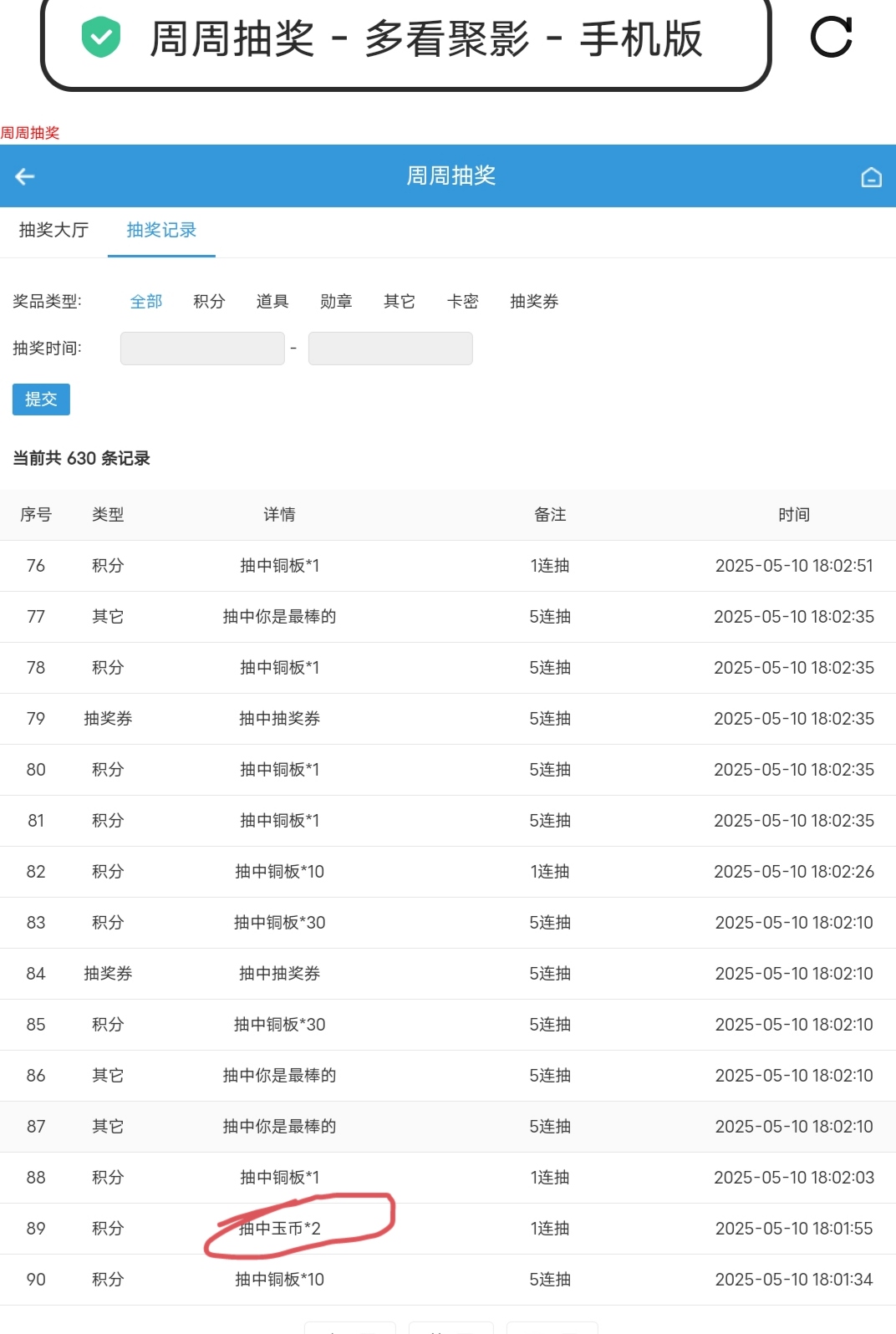
Task: Filter prize type by 抽奖券
Action: [534, 302]
